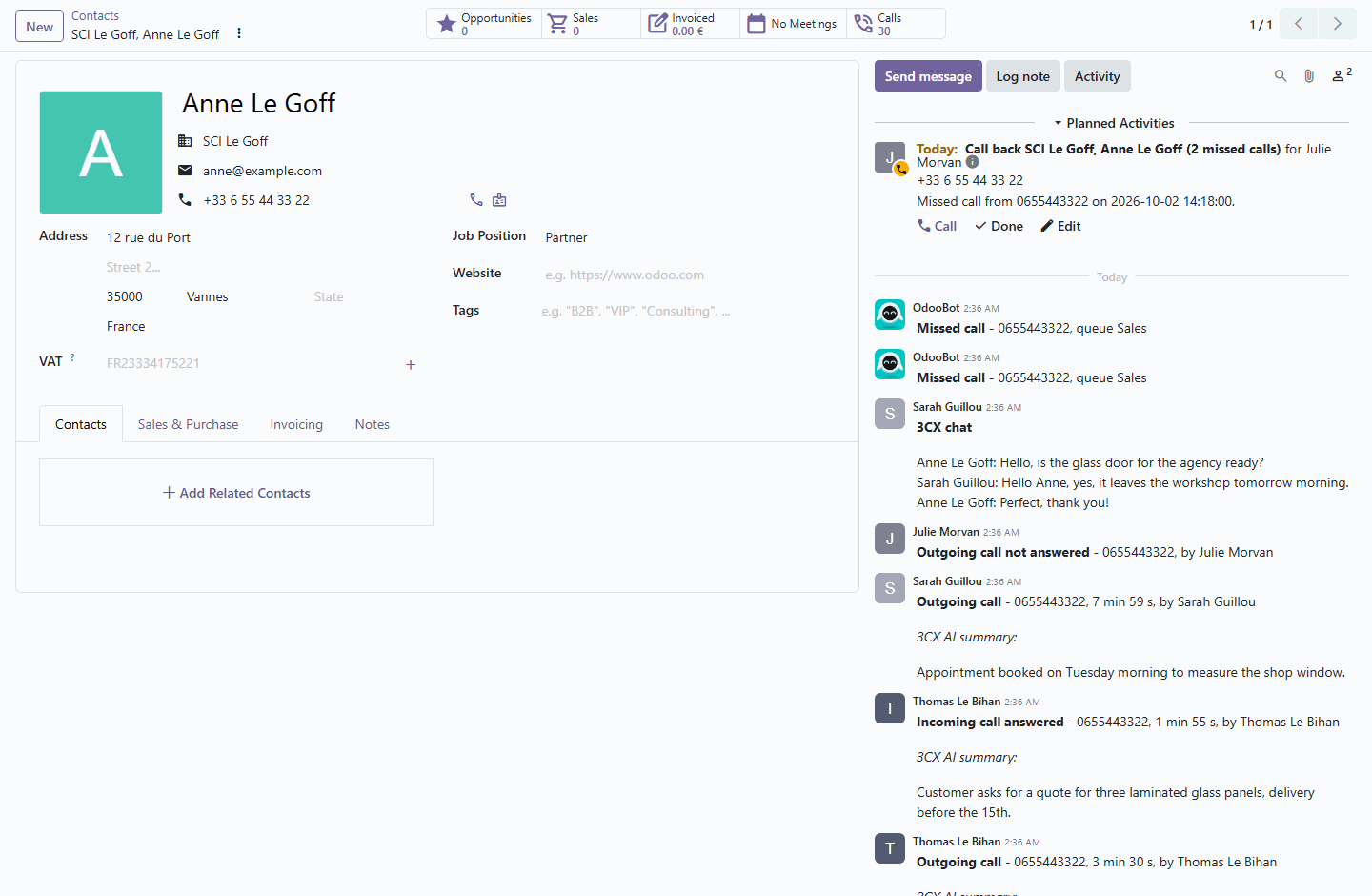The width and height of the screenshot is (1372, 896).
Task: Collapse the Planned Activities section
Action: coord(1114,123)
